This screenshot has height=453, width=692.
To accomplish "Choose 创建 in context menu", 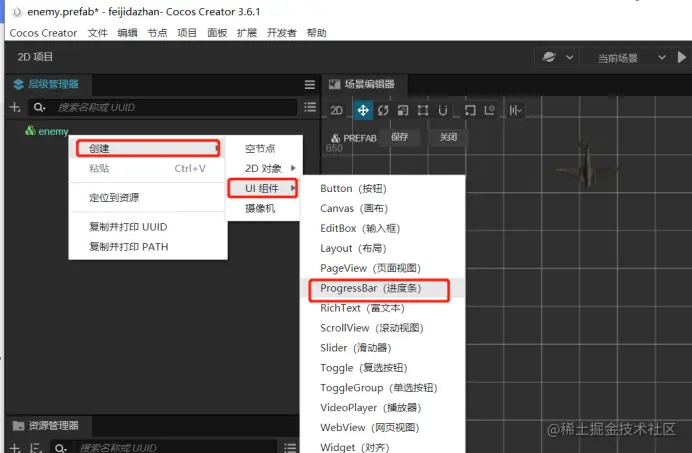I will point(148,148).
